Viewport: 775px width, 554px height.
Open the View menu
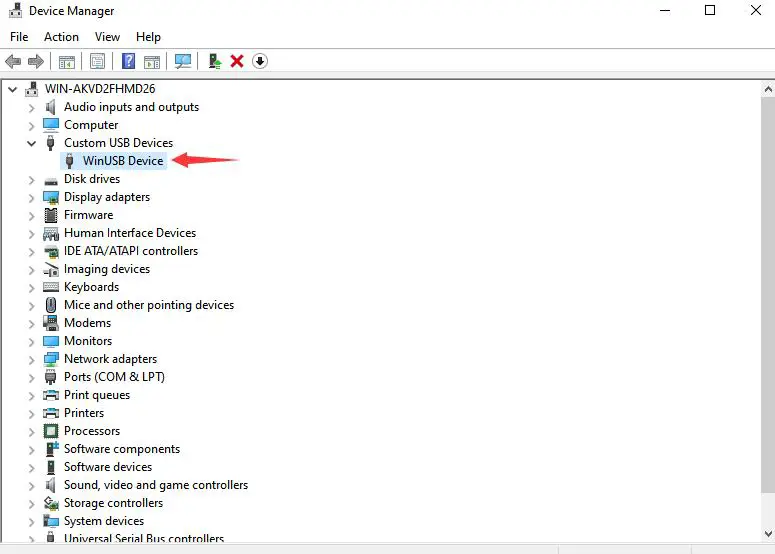(107, 37)
